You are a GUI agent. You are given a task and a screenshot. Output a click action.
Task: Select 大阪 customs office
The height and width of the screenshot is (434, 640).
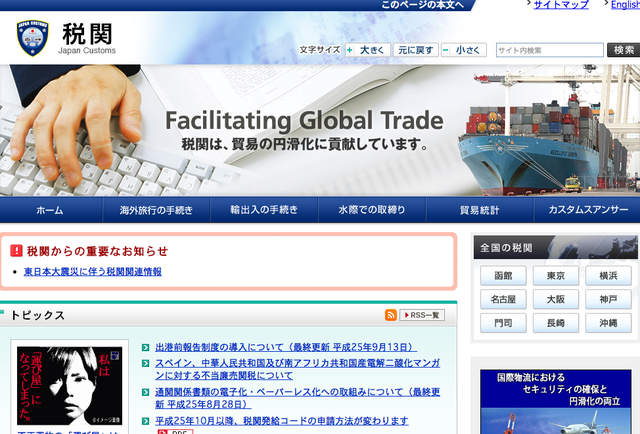tap(556, 299)
